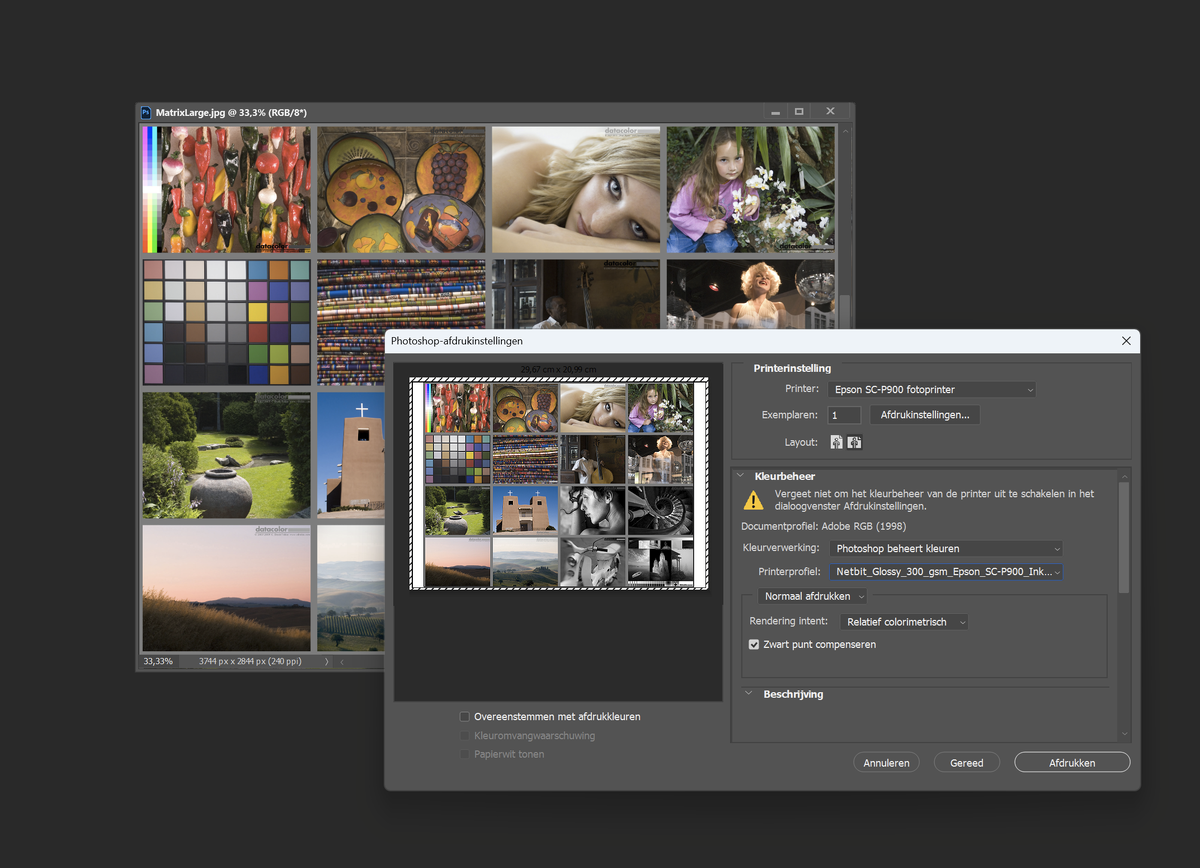Click the Photoshop icon in document title bar

[x=146, y=113]
